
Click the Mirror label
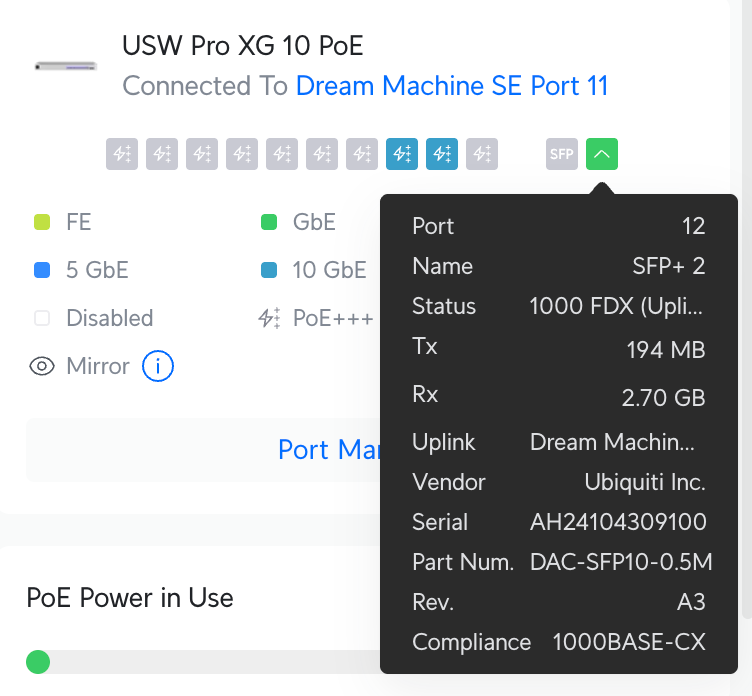pos(98,366)
